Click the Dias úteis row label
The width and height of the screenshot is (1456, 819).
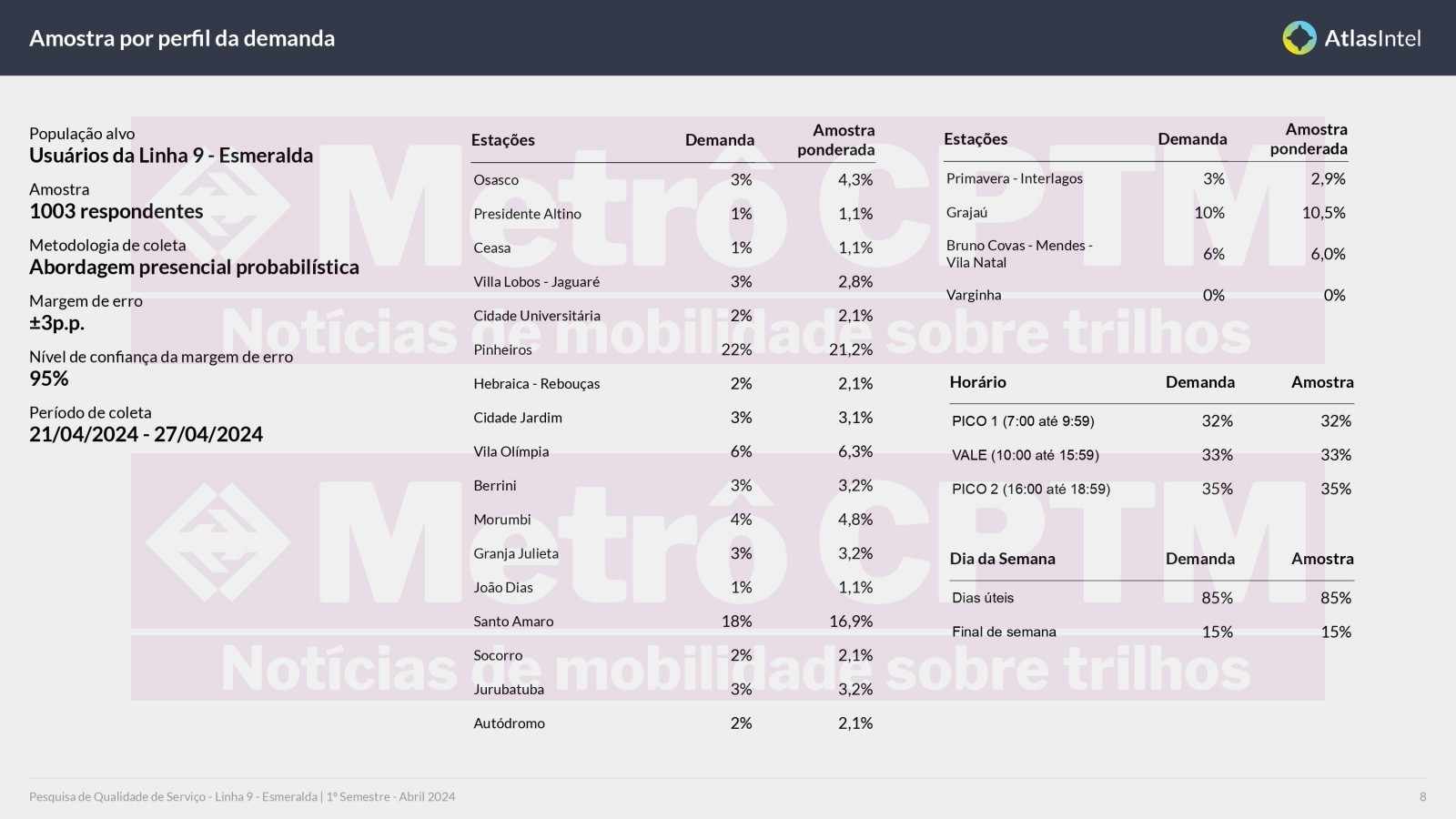pos(983,598)
